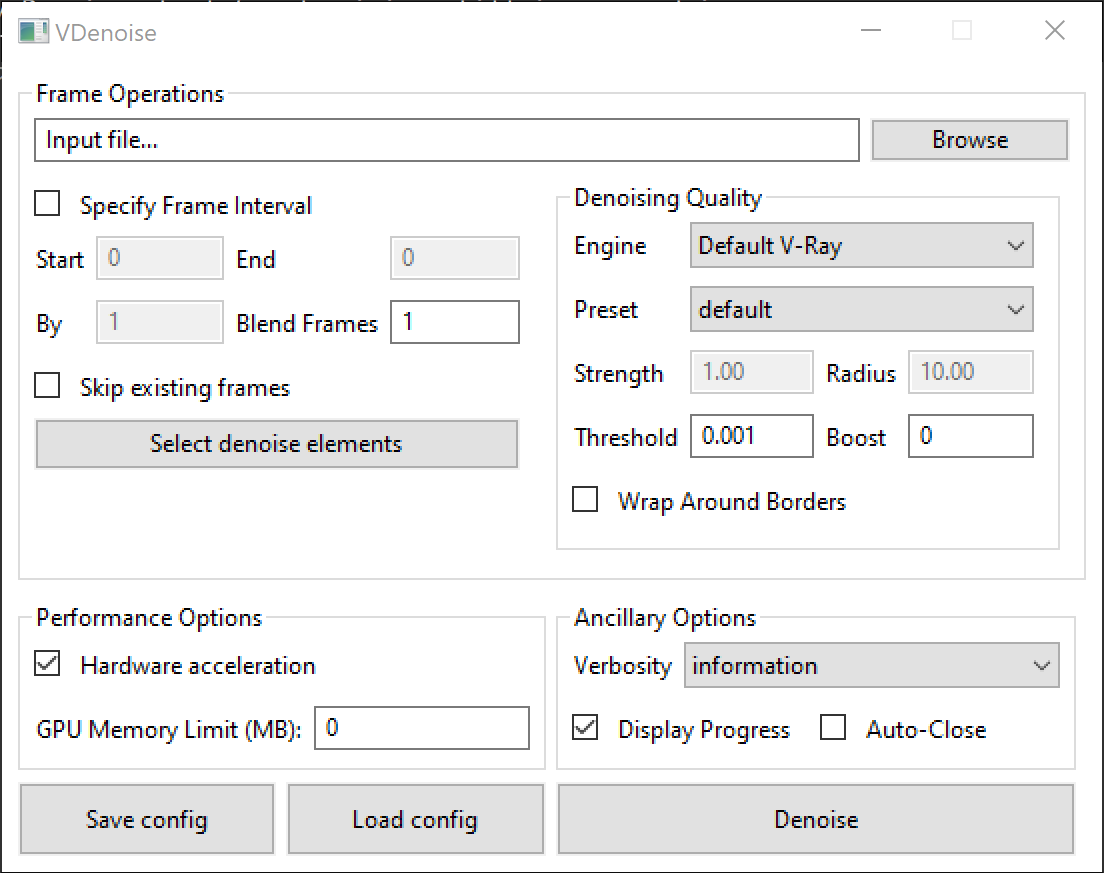Uncheck Display Progress

(582, 728)
